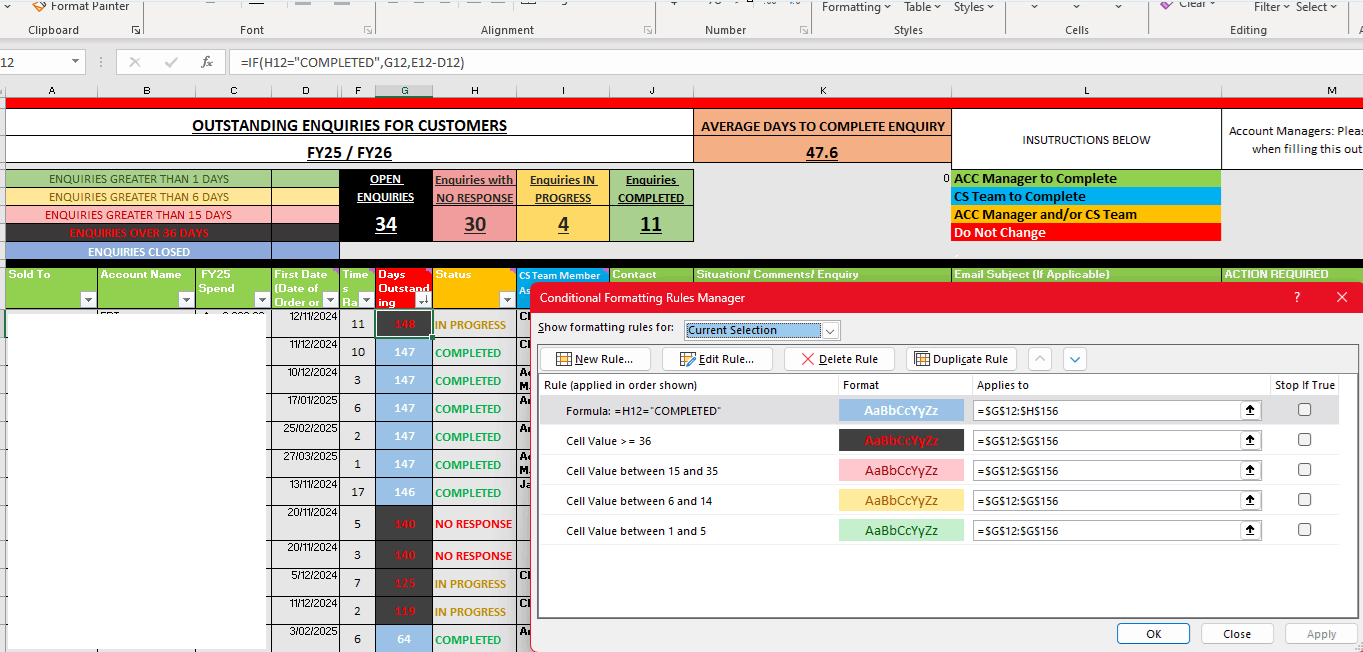Select column G header

point(404,91)
